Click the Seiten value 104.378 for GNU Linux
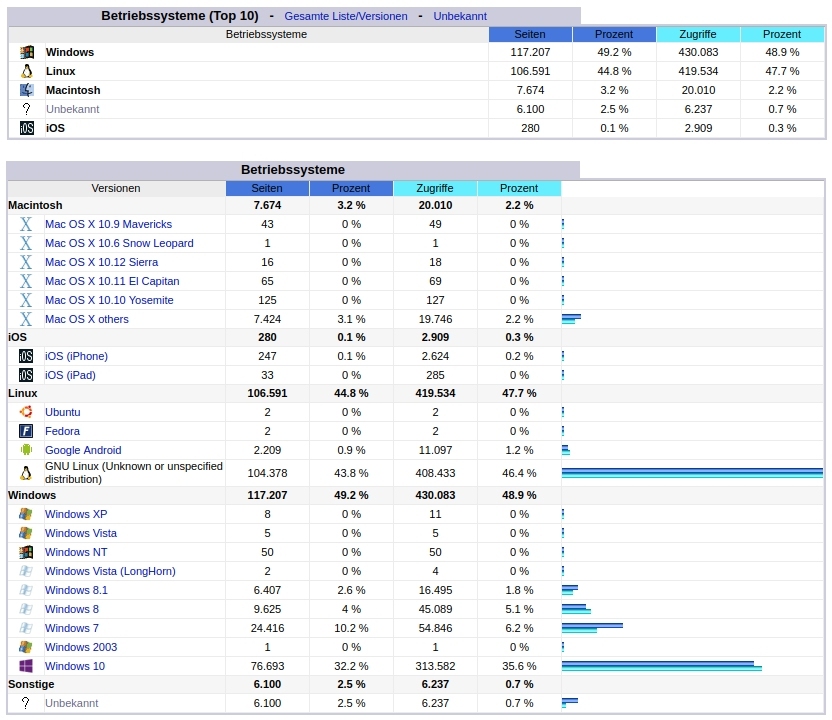The width and height of the screenshot is (832, 720). (267, 473)
